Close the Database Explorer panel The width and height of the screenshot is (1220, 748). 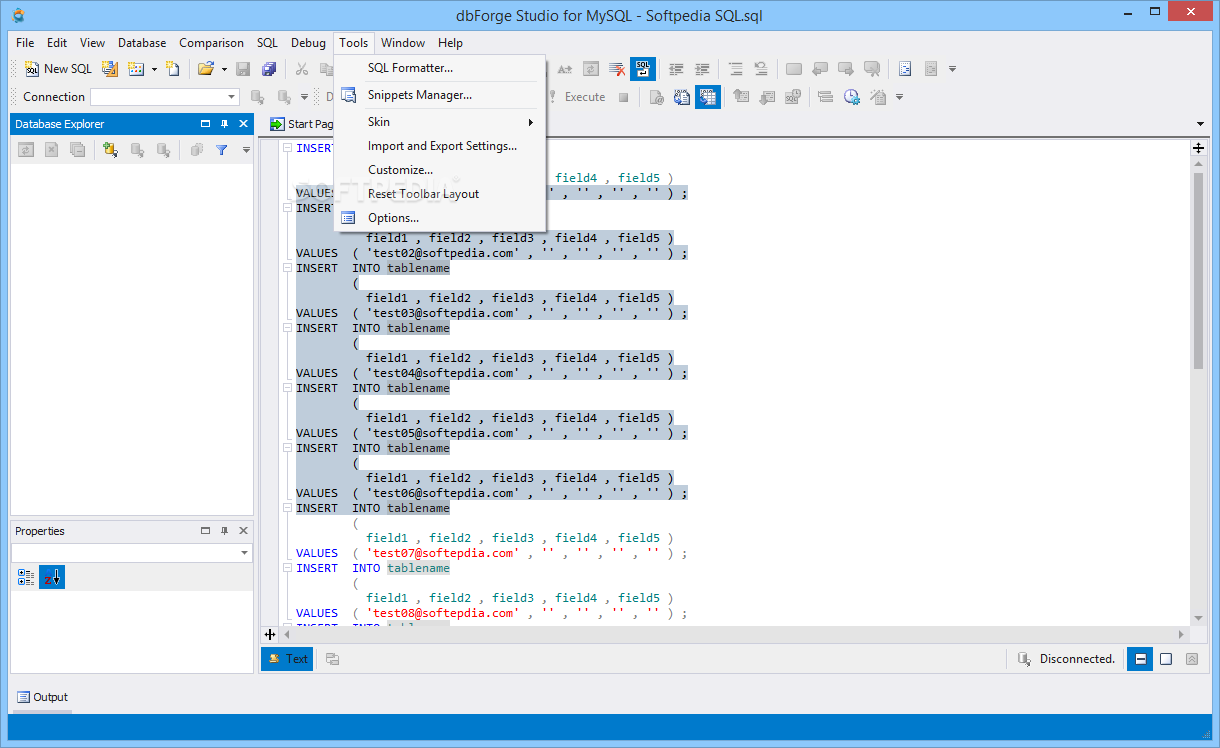click(243, 124)
